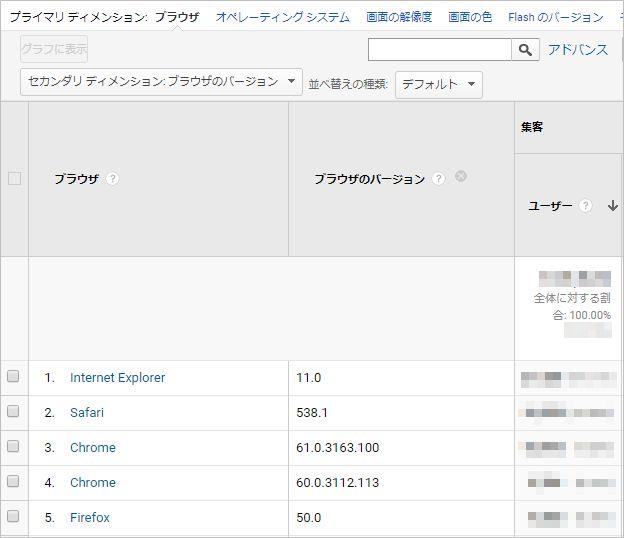The width and height of the screenshot is (624, 538).
Task: Switch to 画面の色 dimension
Action: [x=470, y=17]
